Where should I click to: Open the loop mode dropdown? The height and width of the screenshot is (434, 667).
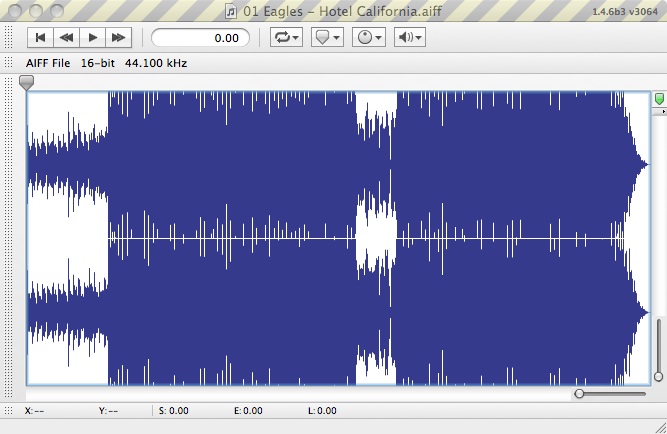[x=286, y=37]
